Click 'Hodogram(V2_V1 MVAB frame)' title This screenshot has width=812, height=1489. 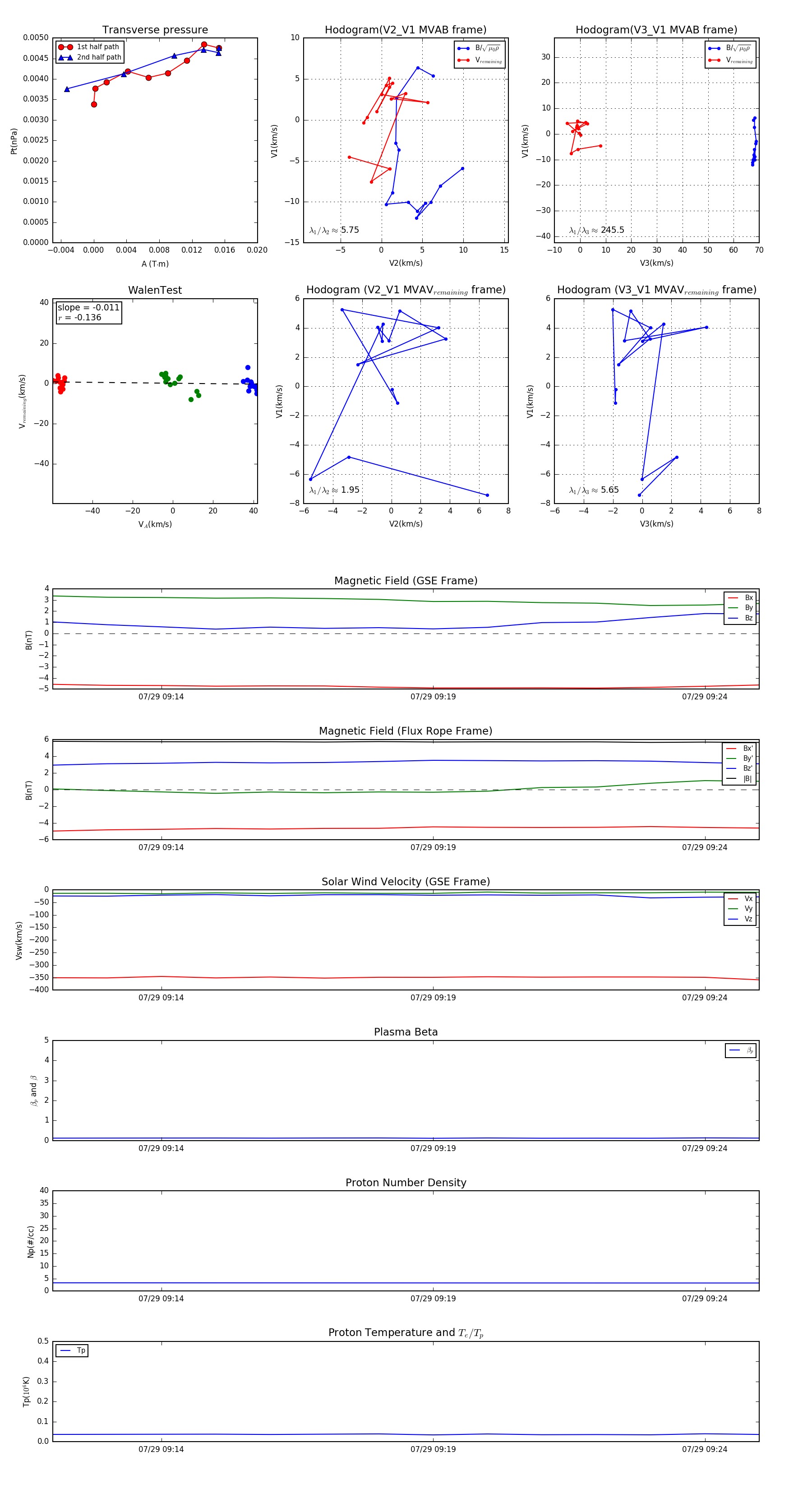point(406,30)
